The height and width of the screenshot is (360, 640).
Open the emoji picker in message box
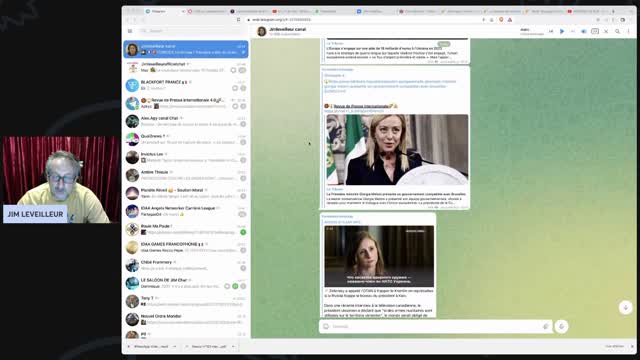click(326, 326)
